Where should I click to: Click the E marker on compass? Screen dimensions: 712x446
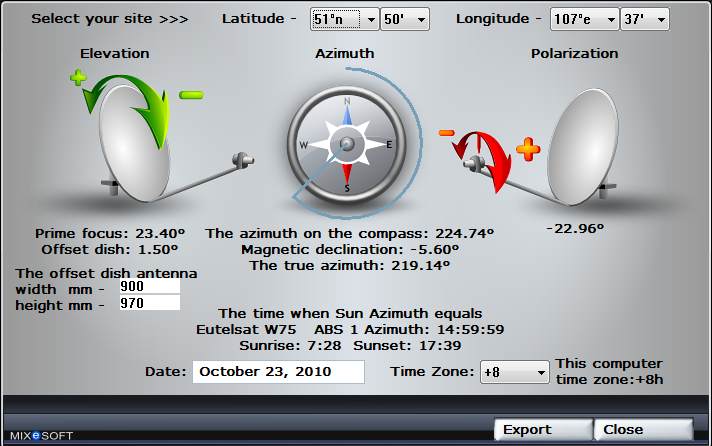point(389,145)
